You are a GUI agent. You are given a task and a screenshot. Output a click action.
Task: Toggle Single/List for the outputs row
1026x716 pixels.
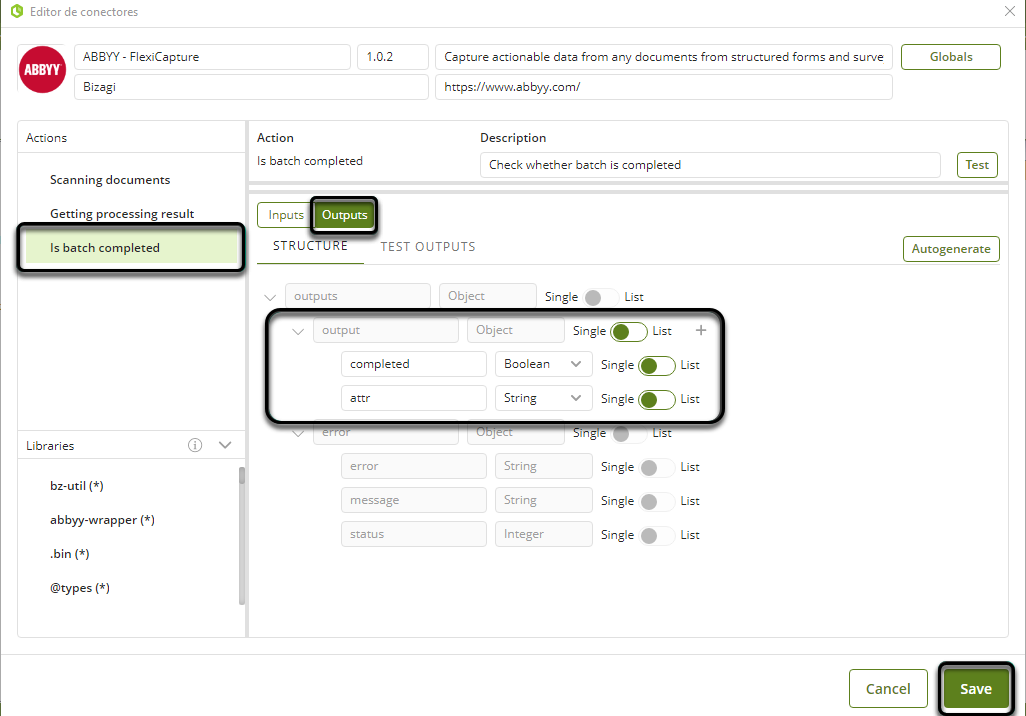tap(601, 297)
